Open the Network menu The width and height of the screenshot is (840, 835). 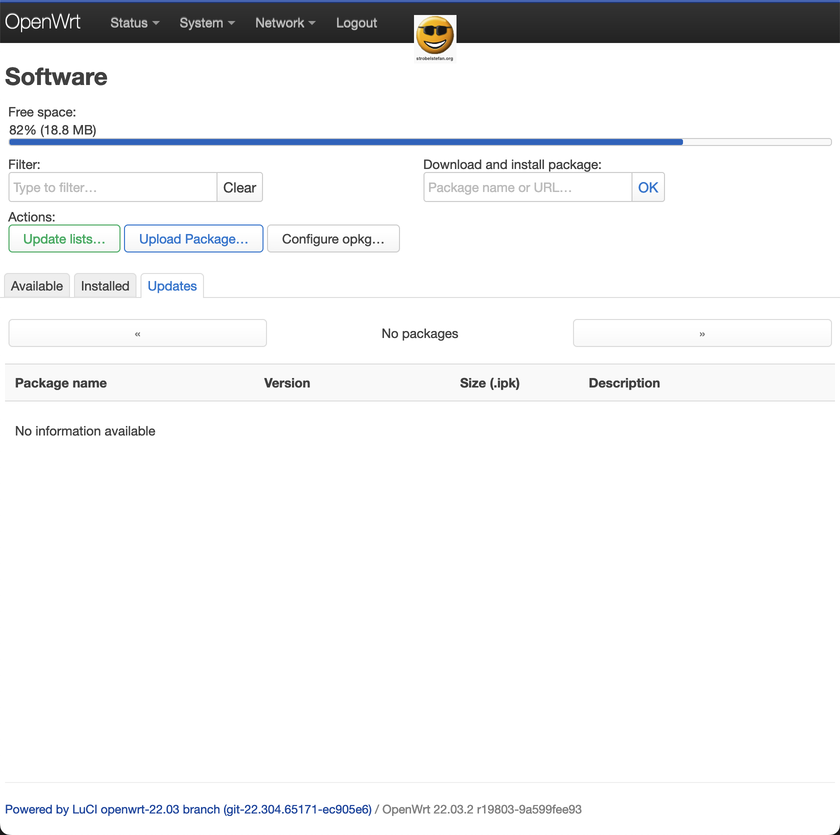click(x=283, y=22)
